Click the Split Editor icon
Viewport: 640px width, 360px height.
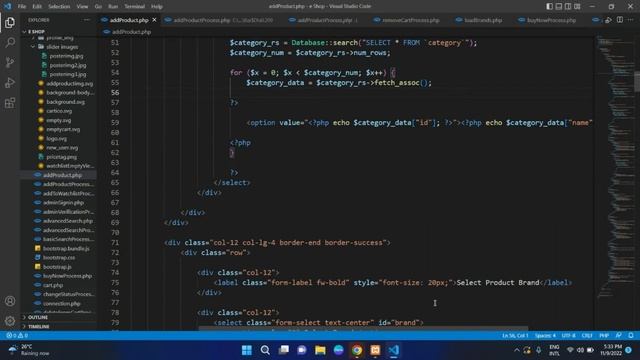coord(620,20)
